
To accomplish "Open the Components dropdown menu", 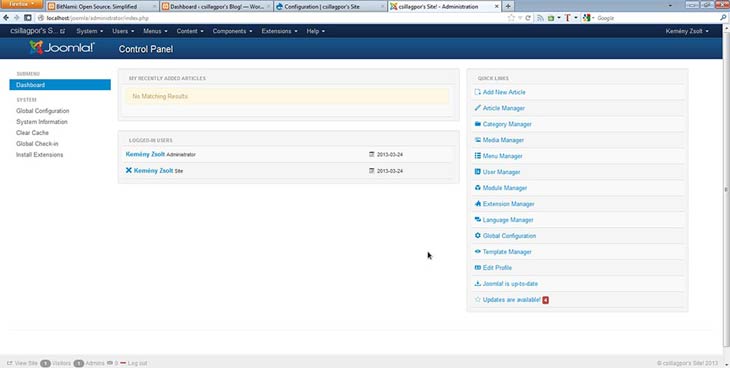I will coord(232,31).
